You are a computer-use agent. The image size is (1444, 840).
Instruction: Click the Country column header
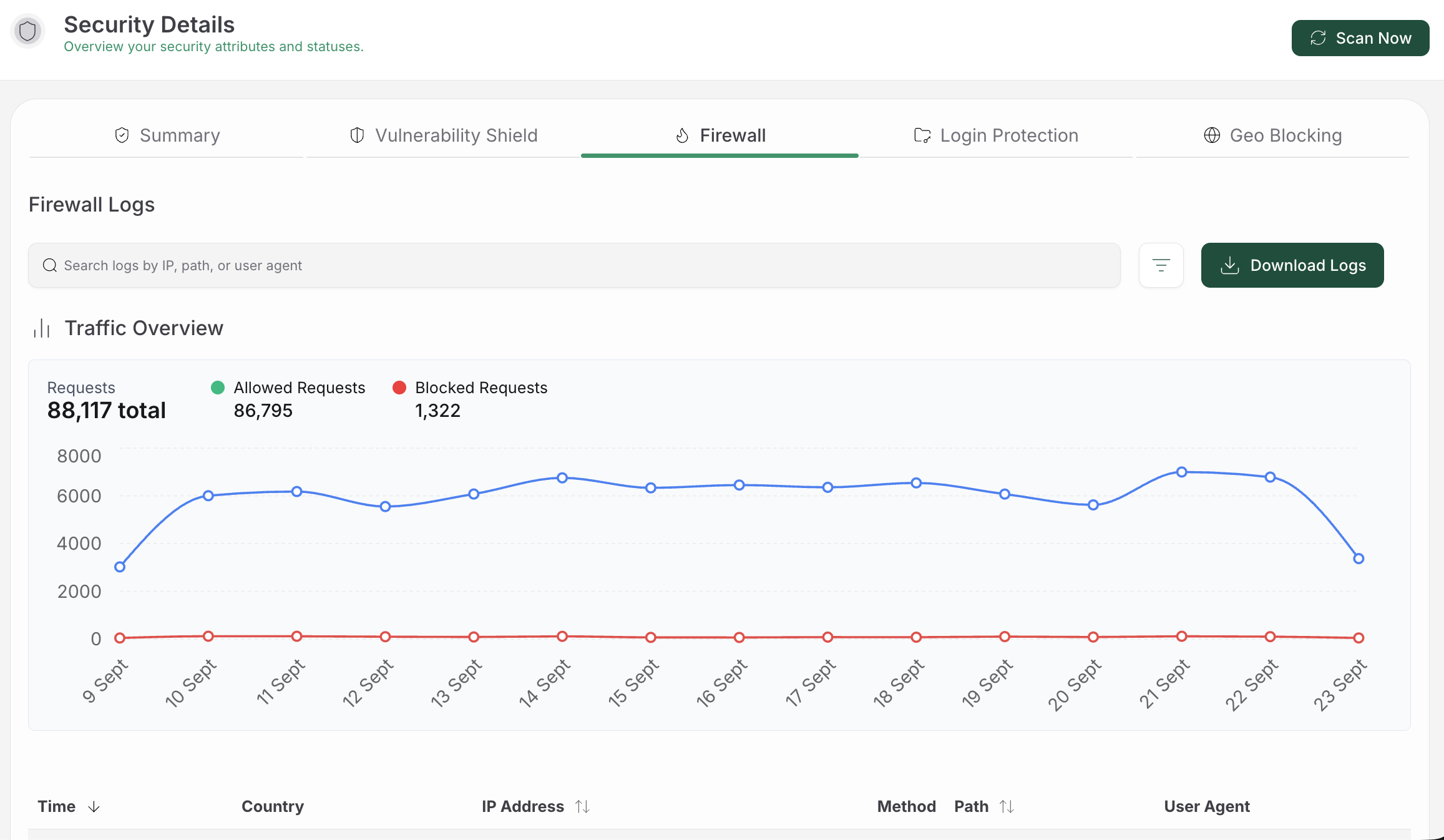273,807
